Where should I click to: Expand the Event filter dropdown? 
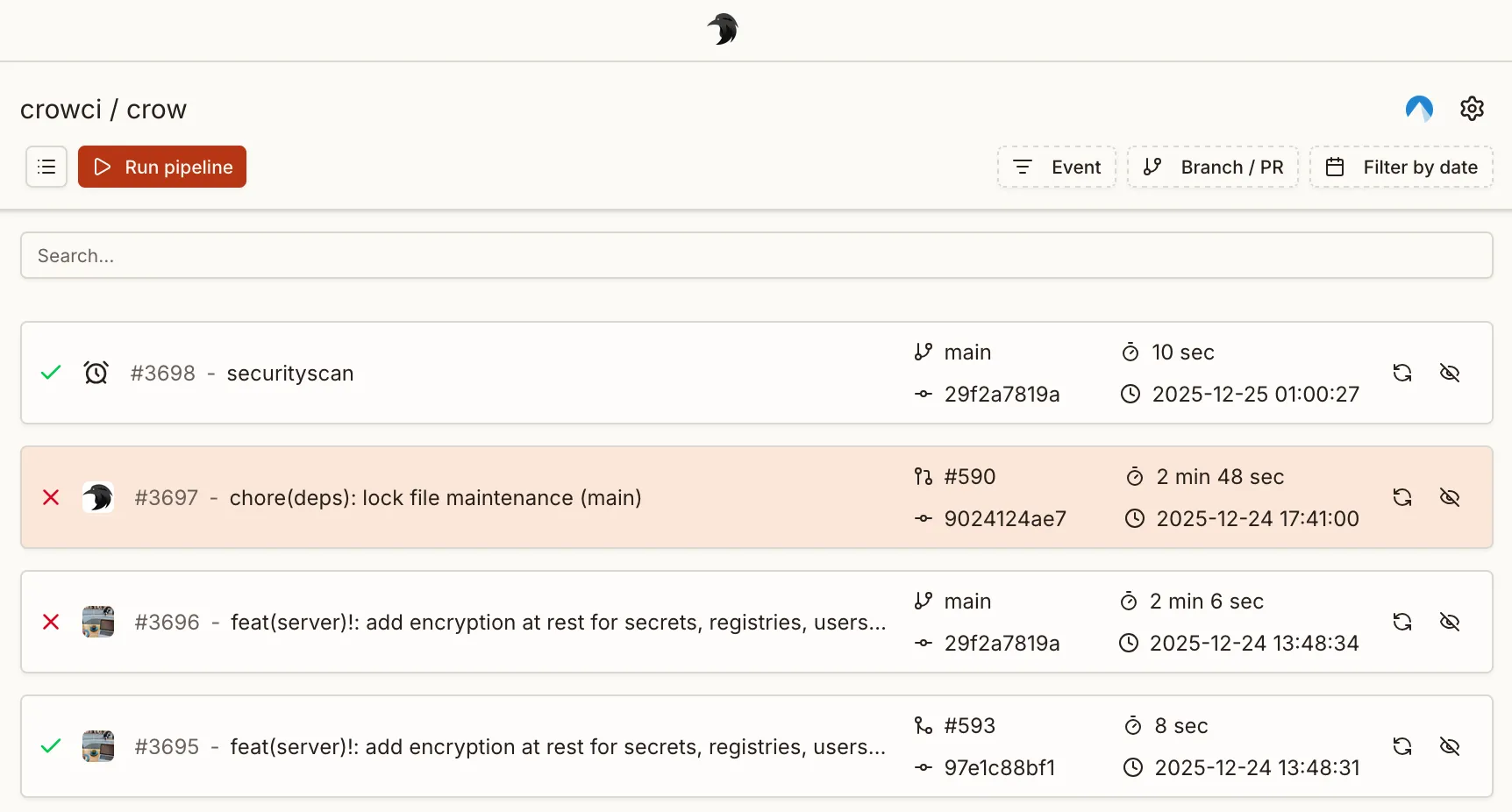(x=1057, y=167)
